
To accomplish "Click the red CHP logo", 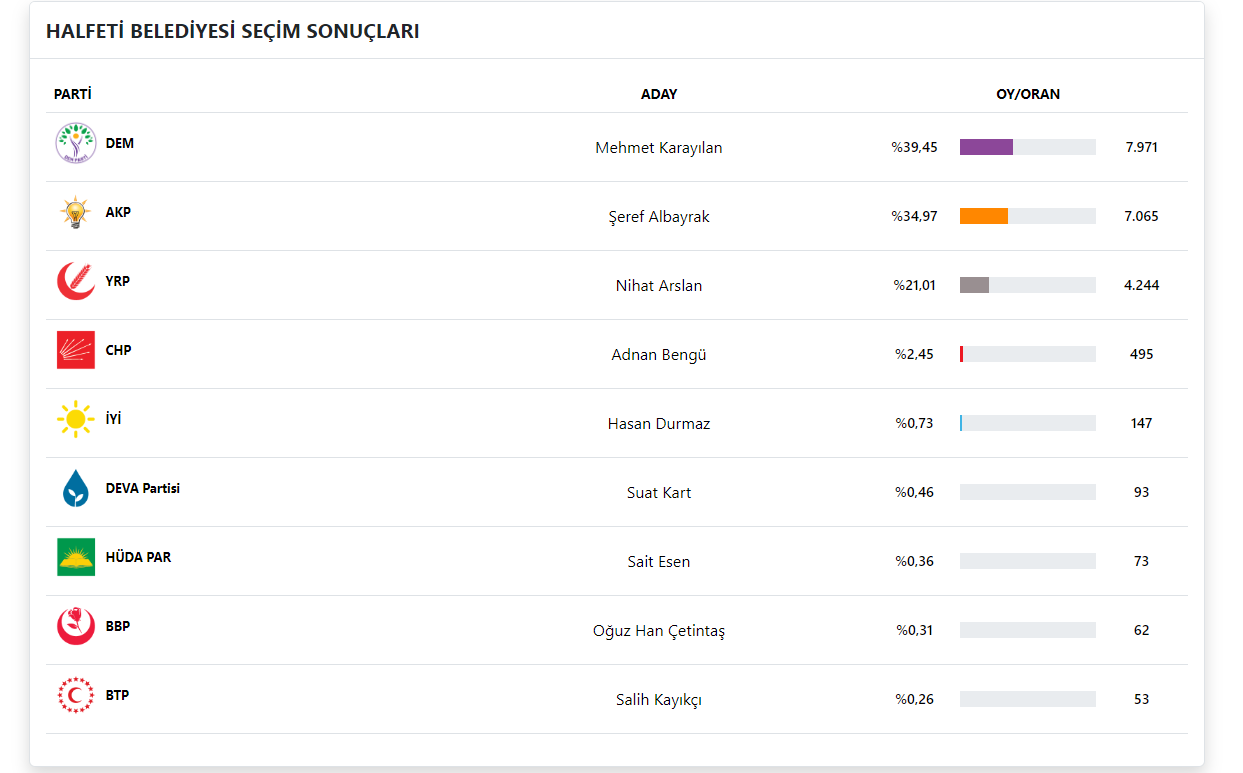I will pos(75,350).
